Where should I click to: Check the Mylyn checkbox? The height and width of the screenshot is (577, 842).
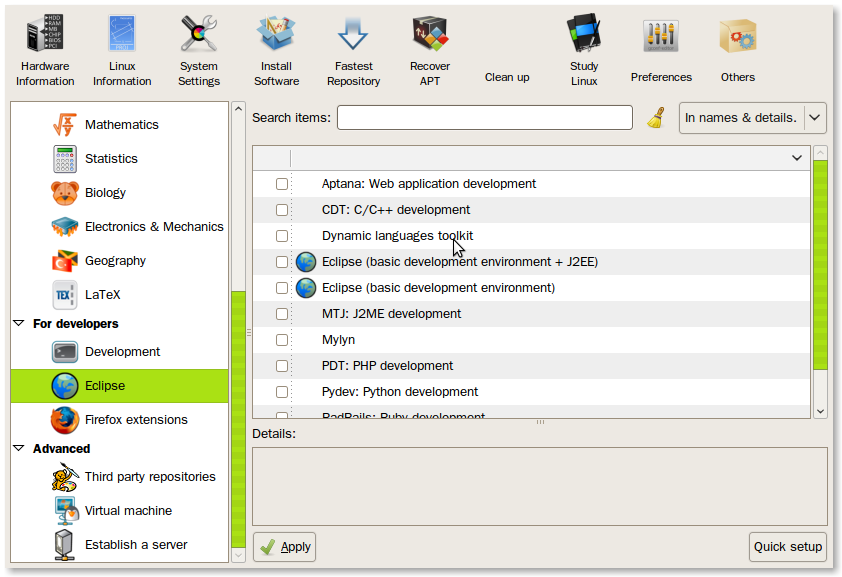click(x=282, y=340)
